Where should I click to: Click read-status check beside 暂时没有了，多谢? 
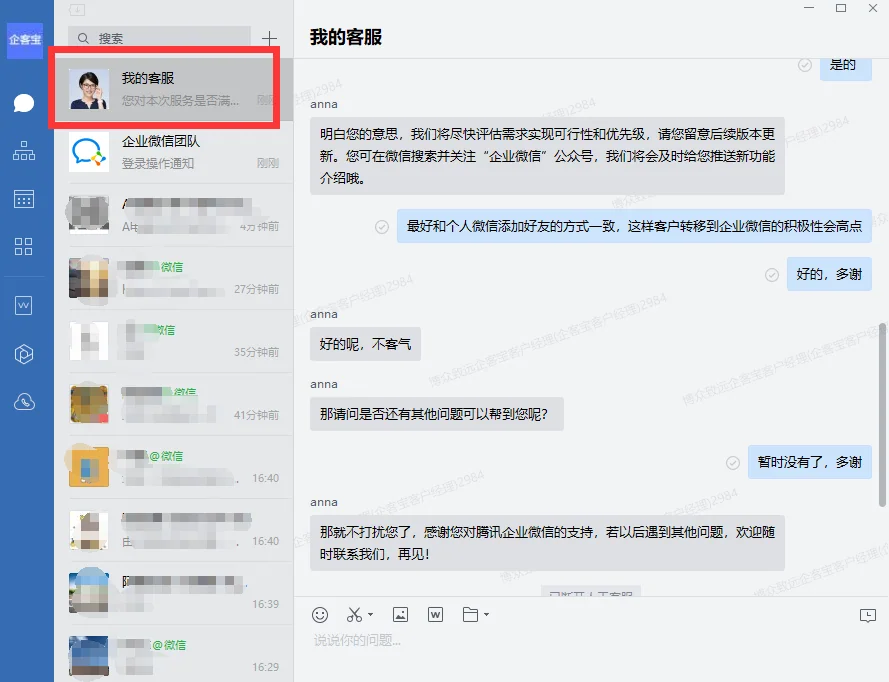click(x=733, y=463)
